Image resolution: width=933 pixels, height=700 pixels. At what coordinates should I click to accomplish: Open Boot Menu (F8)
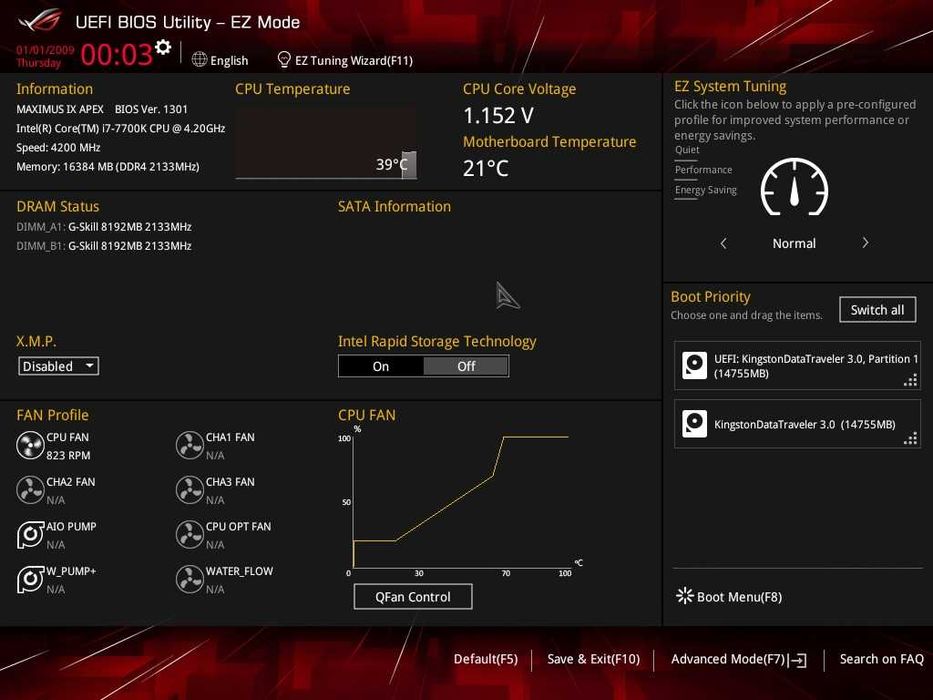pos(730,596)
